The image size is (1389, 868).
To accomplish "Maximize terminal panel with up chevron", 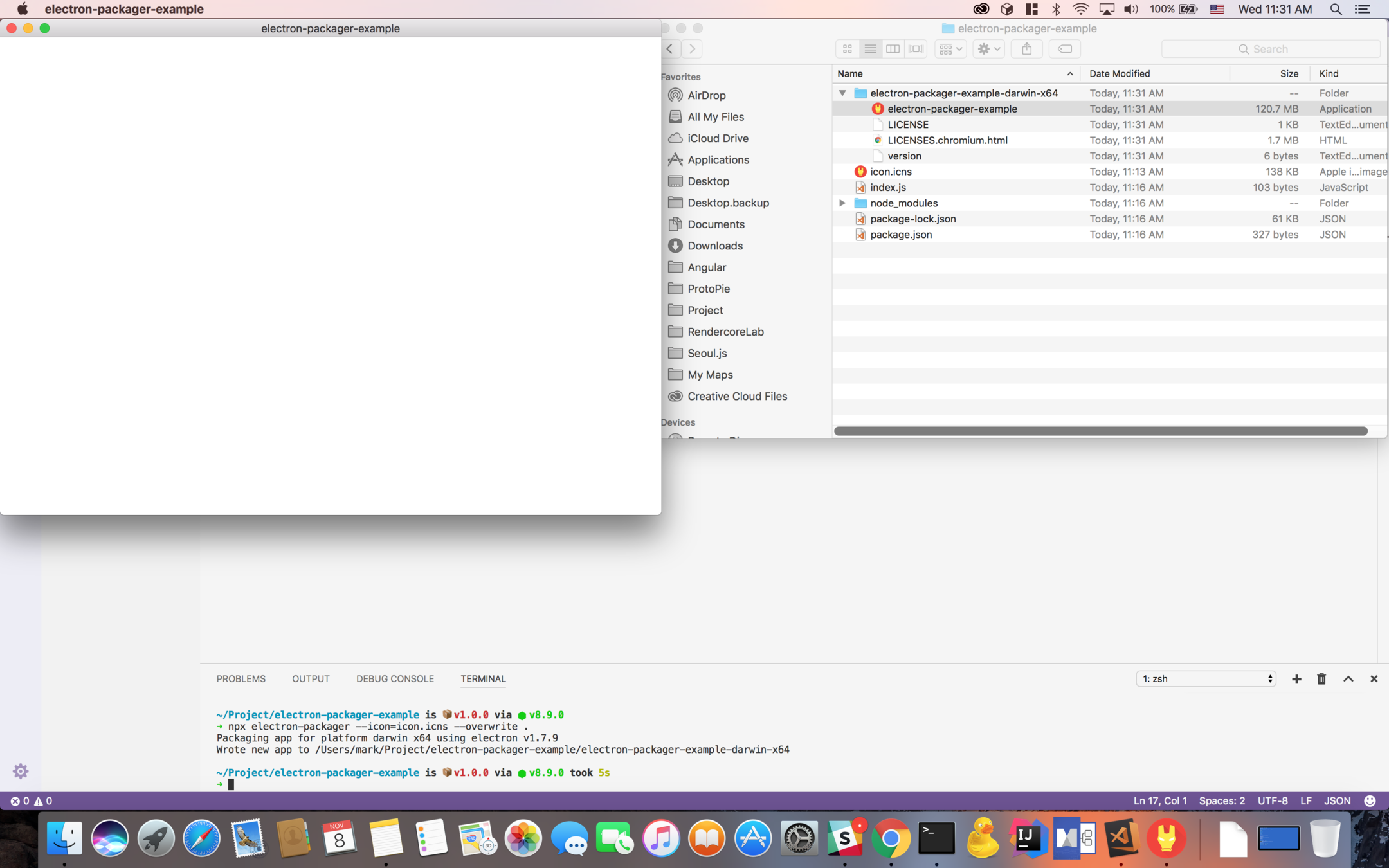I will [x=1348, y=679].
